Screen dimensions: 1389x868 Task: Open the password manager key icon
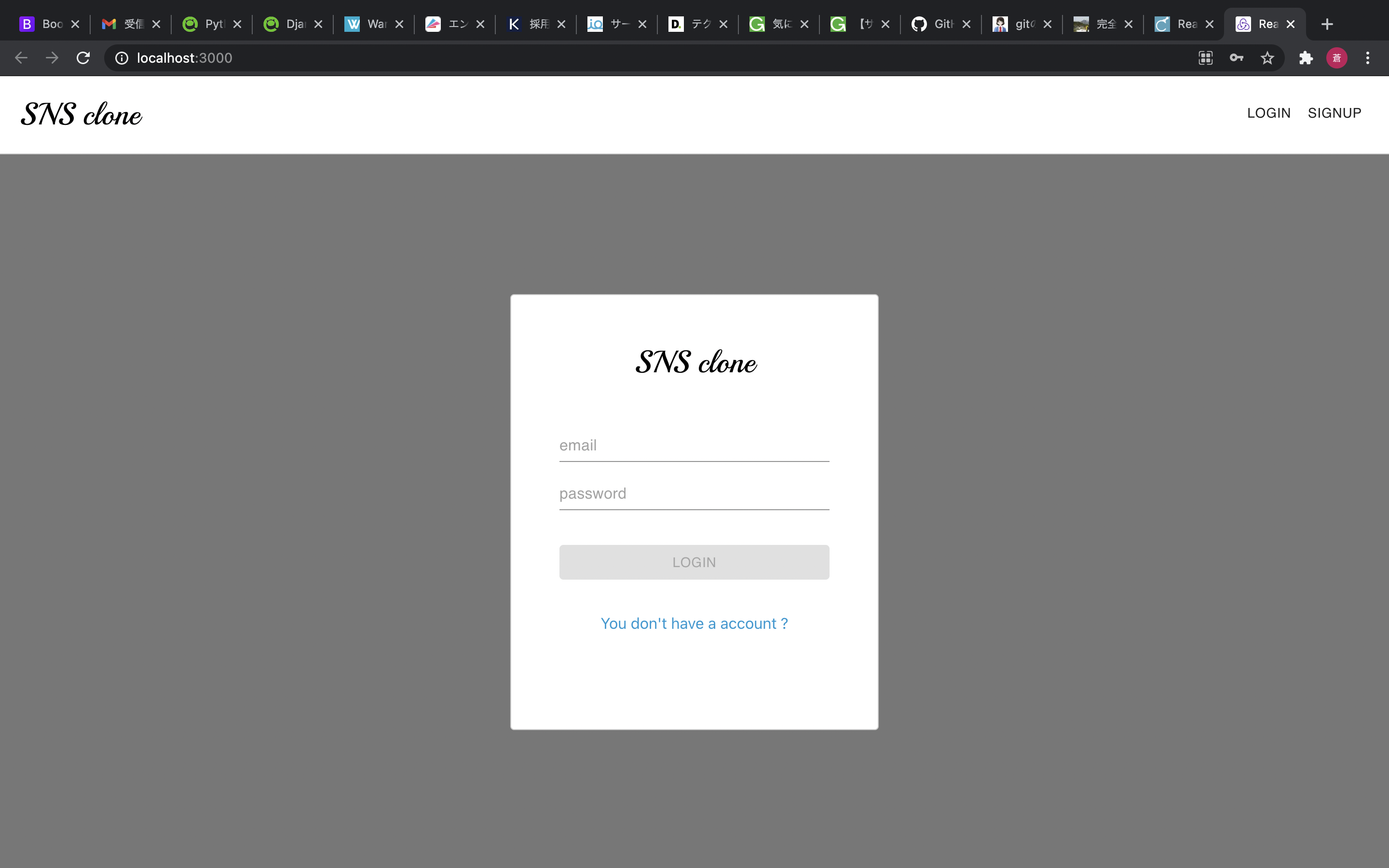tap(1237, 57)
